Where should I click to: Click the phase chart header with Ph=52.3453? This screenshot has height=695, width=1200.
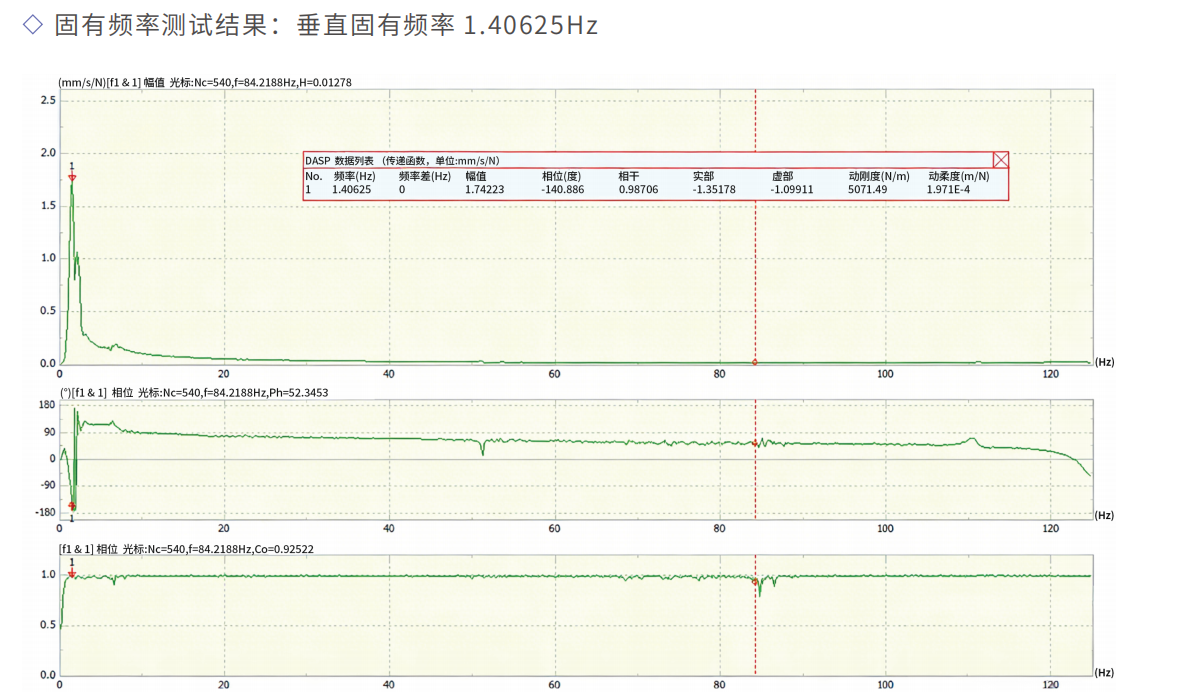tap(194, 393)
